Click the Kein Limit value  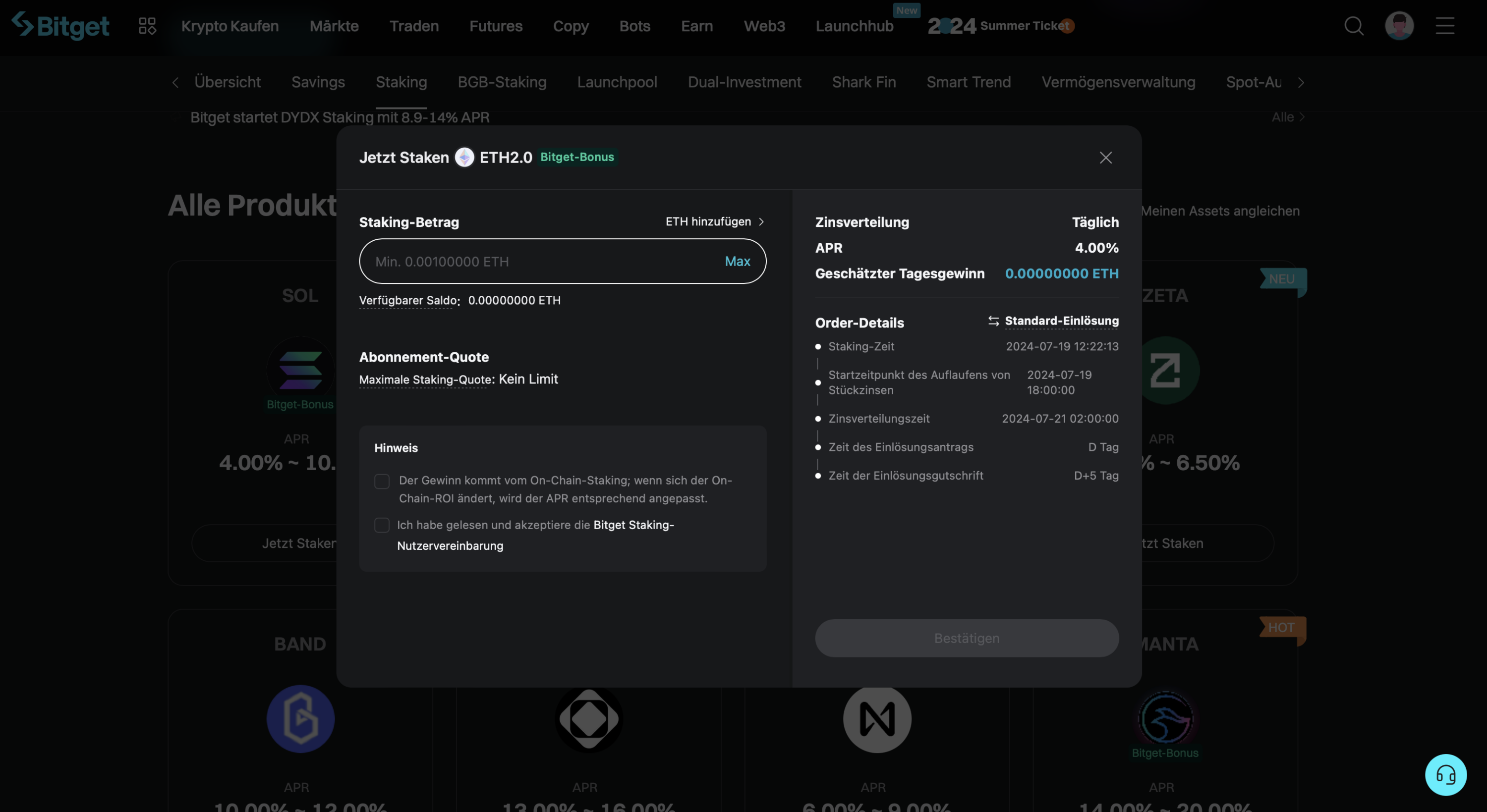coord(528,379)
